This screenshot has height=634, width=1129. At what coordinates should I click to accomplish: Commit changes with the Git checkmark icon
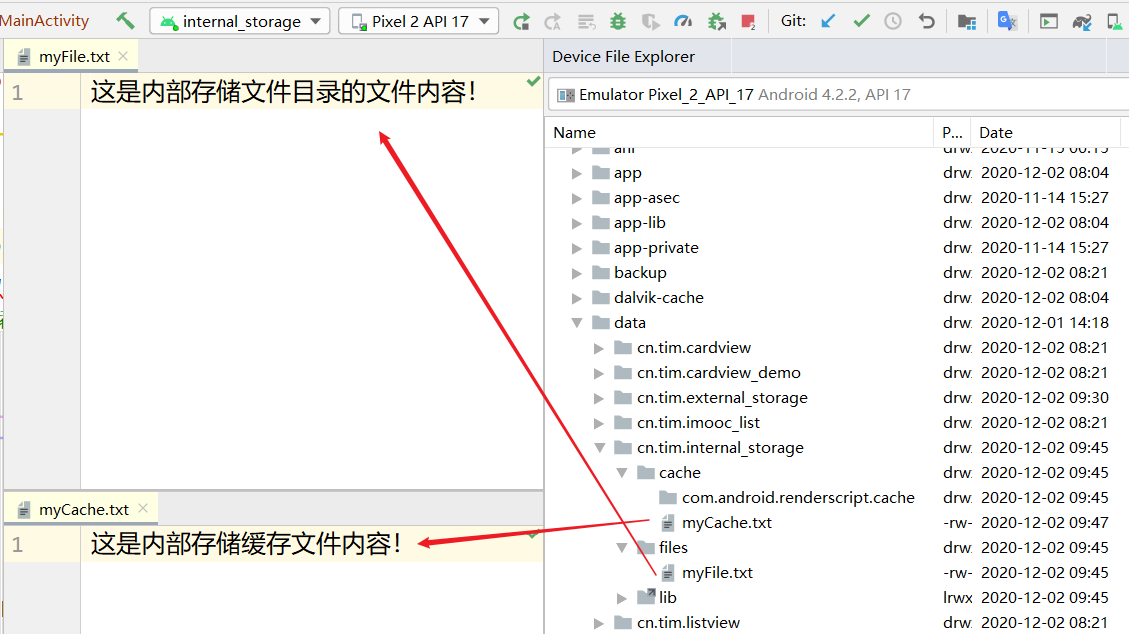click(861, 21)
